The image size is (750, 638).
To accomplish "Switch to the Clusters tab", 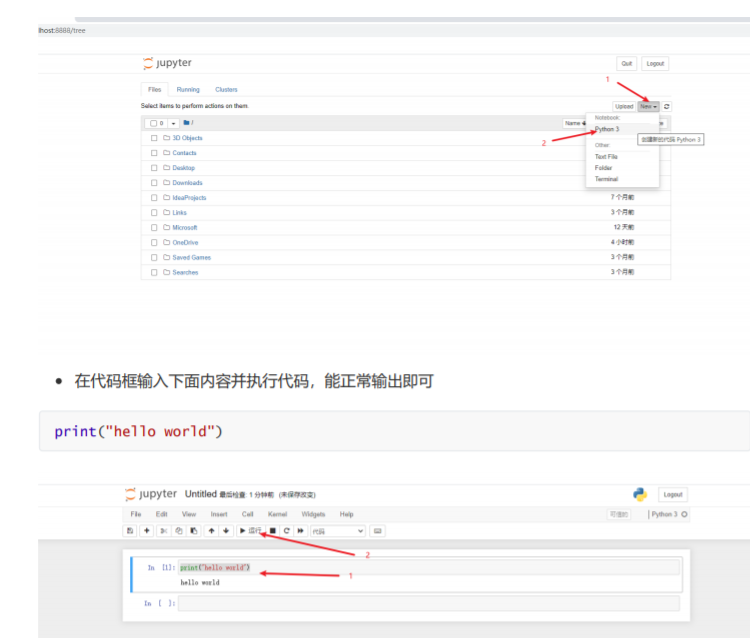I will coord(226,89).
